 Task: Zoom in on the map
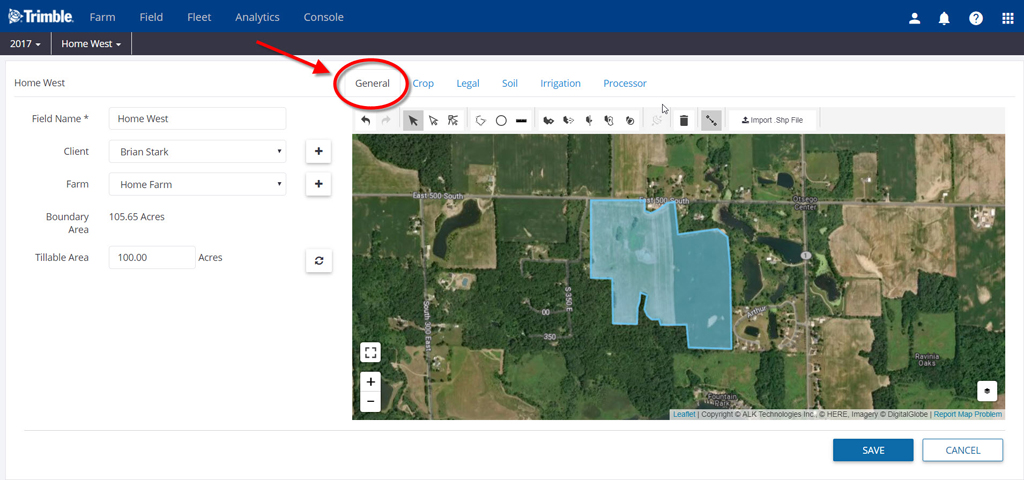click(x=370, y=382)
